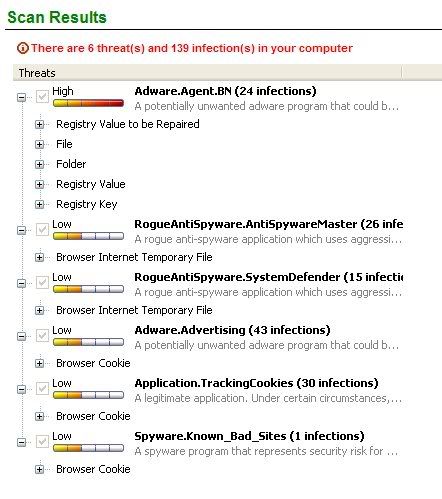Expand Browser Cookie under Adware.Advertising

point(40,363)
